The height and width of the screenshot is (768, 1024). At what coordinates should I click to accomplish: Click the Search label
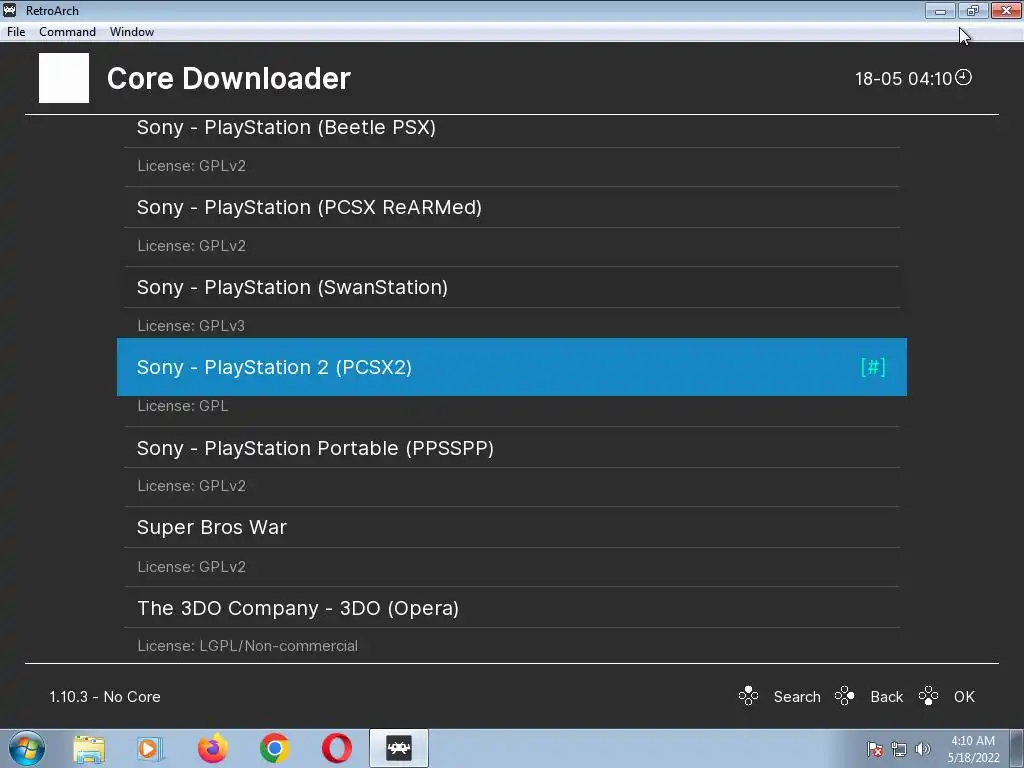coord(797,697)
